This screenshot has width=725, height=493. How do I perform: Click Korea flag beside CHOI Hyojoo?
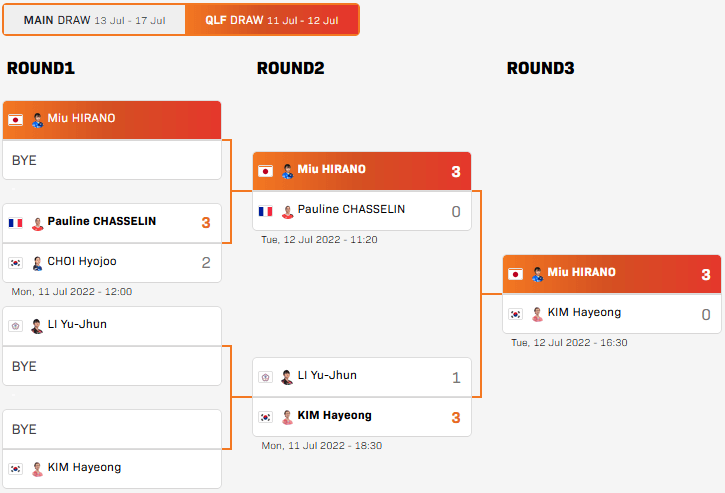(16, 263)
